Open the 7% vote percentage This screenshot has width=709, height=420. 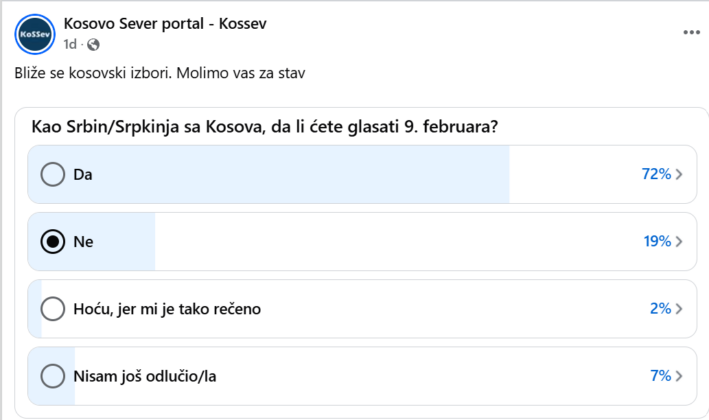[661, 376]
